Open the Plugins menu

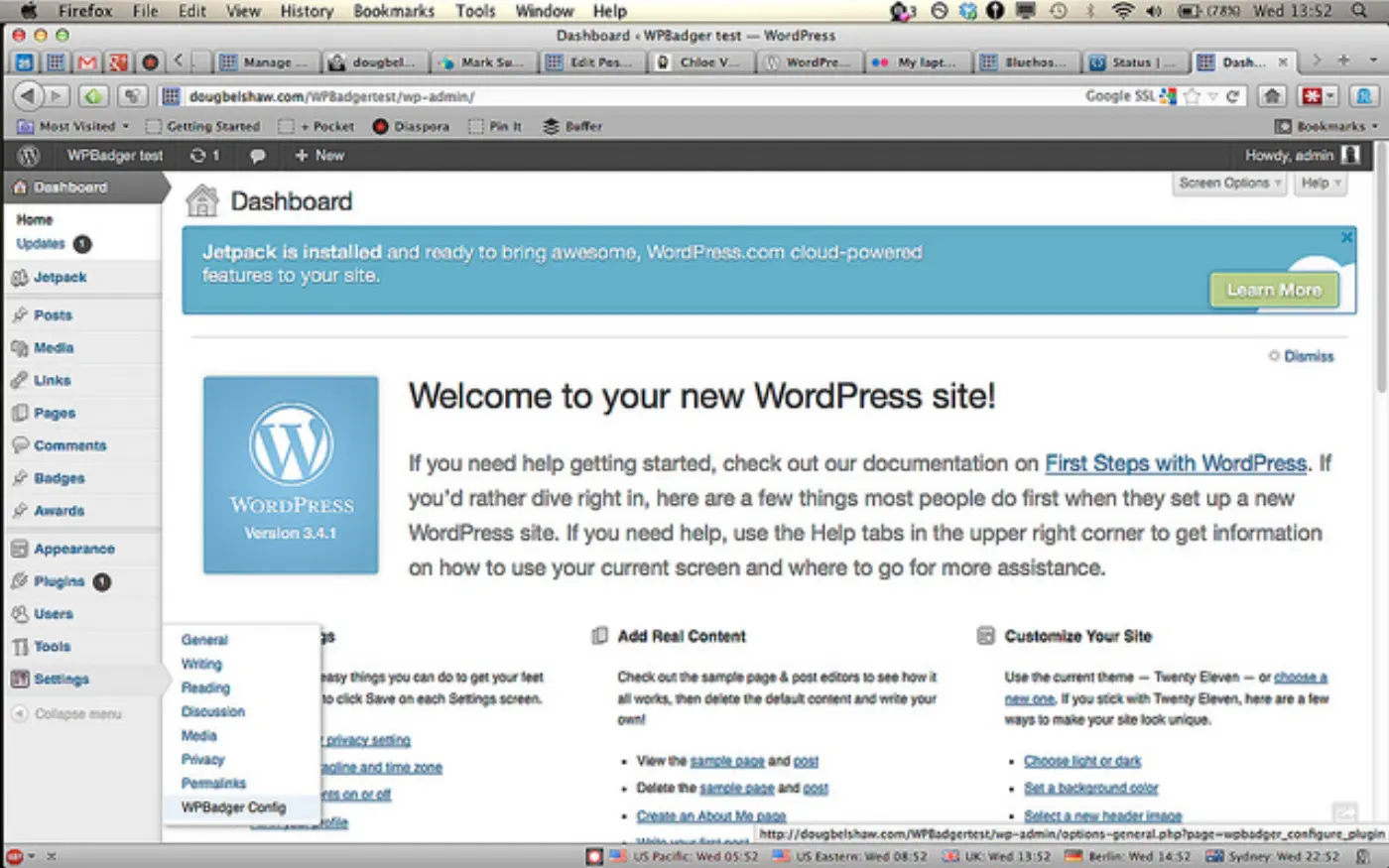(x=59, y=582)
